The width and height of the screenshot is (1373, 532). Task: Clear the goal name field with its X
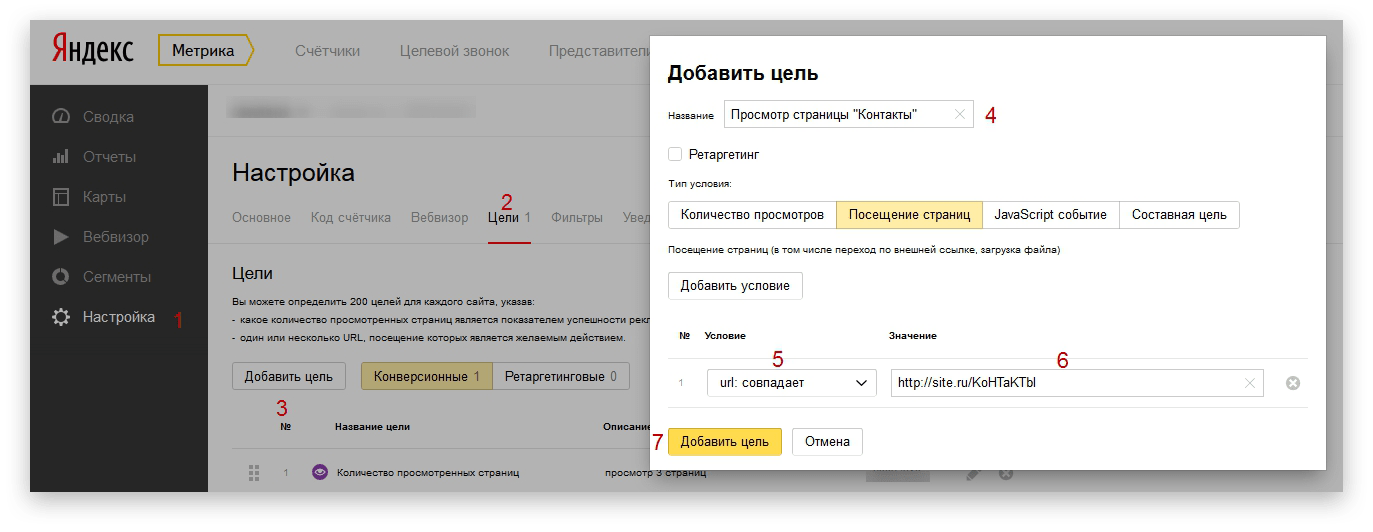[x=960, y=115]
